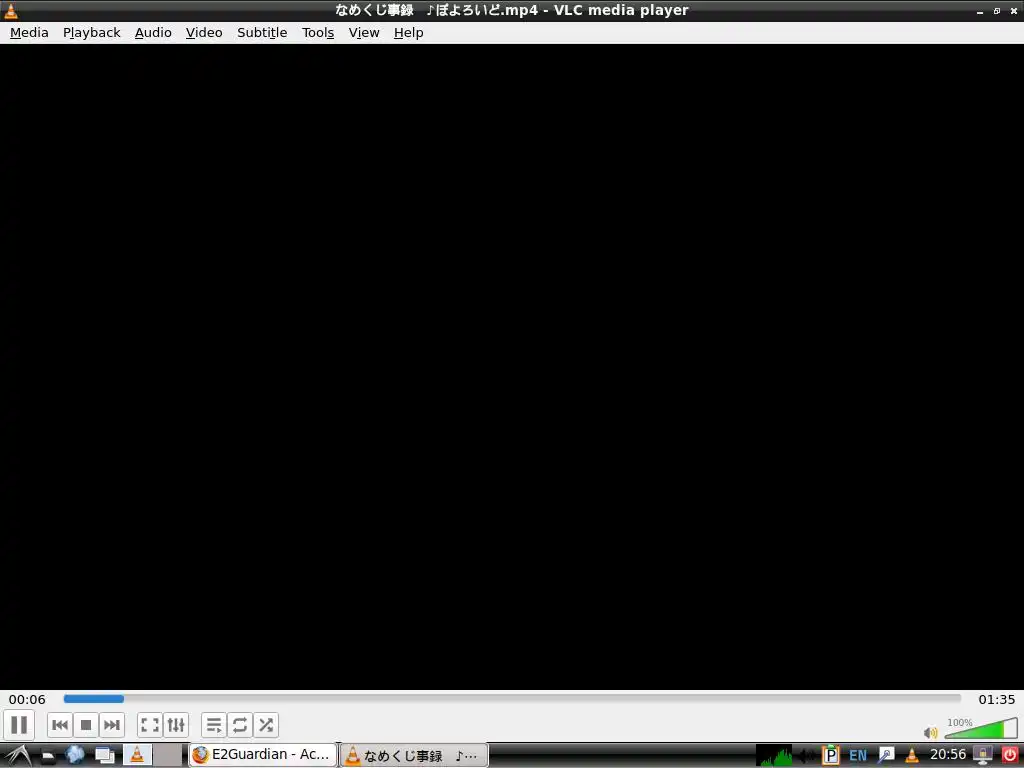Show extended settings equalizer icon
This screenshot has width=1024, height=768.
click(x=176, y=725)
